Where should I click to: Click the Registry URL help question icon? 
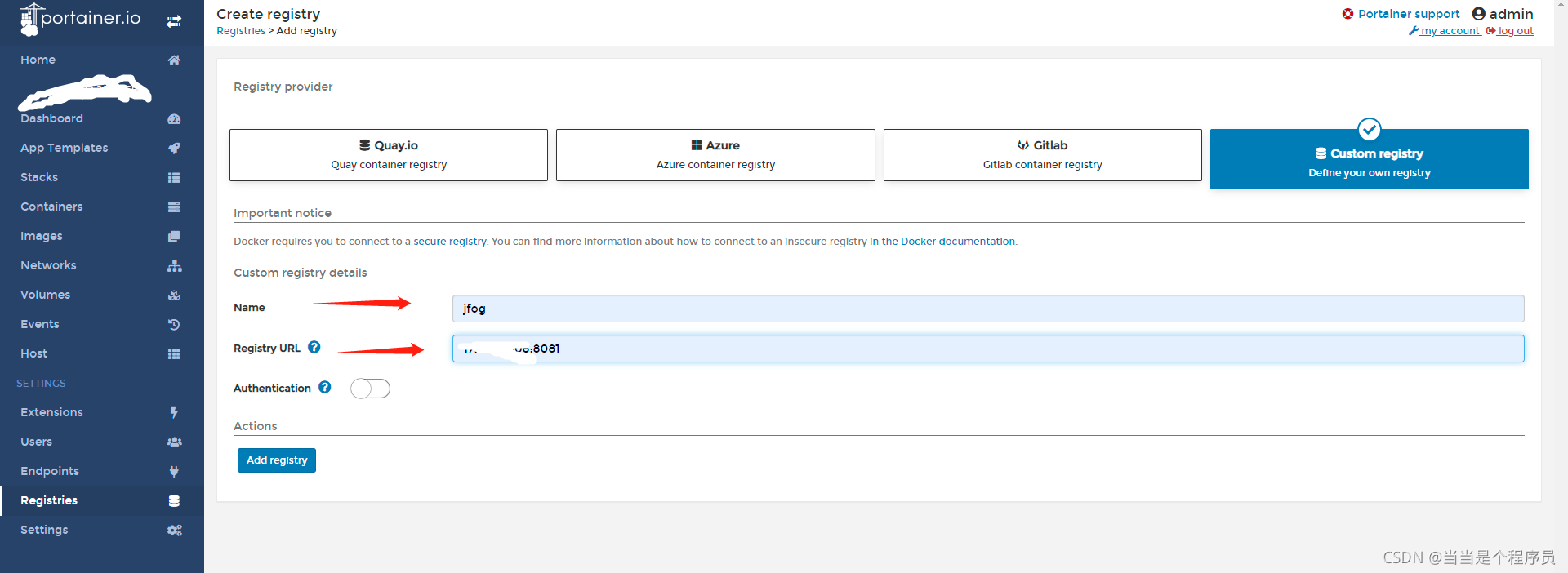point(314,347)
